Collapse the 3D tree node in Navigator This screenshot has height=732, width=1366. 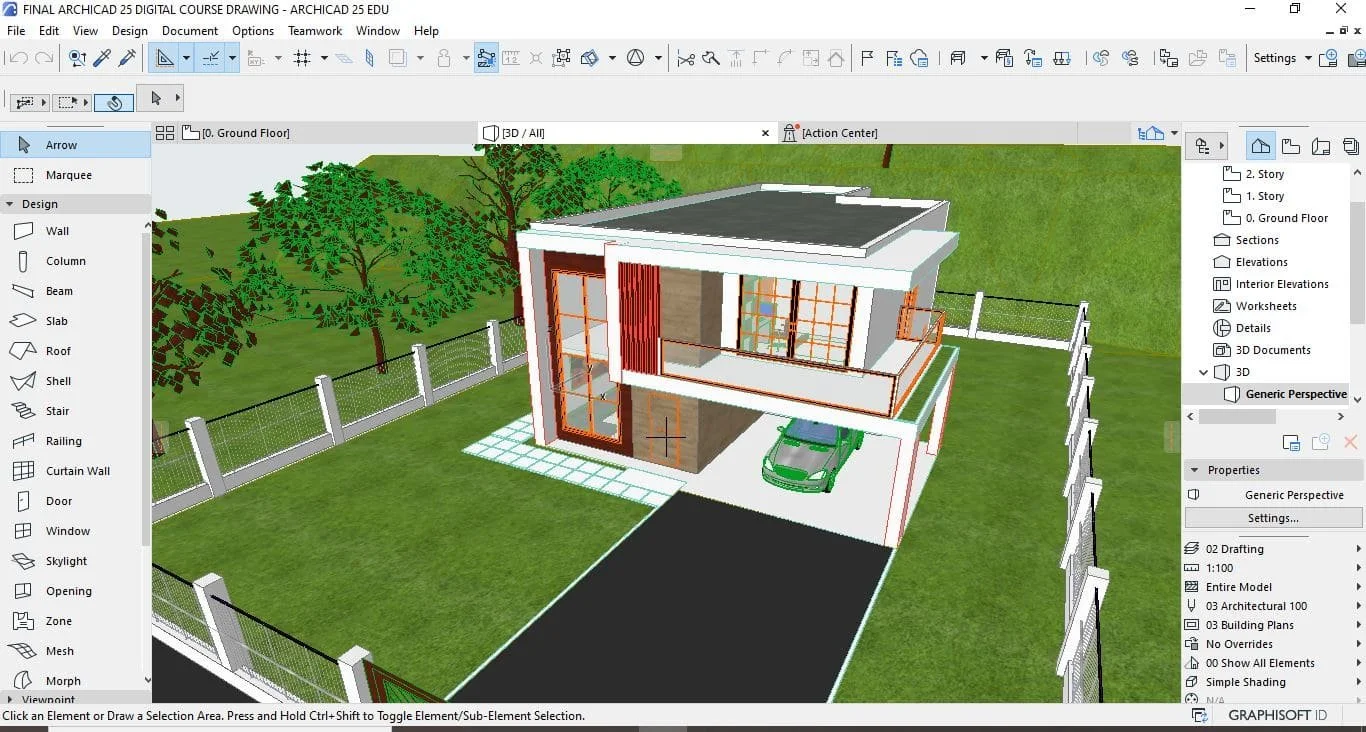[x=1203, y=372]
